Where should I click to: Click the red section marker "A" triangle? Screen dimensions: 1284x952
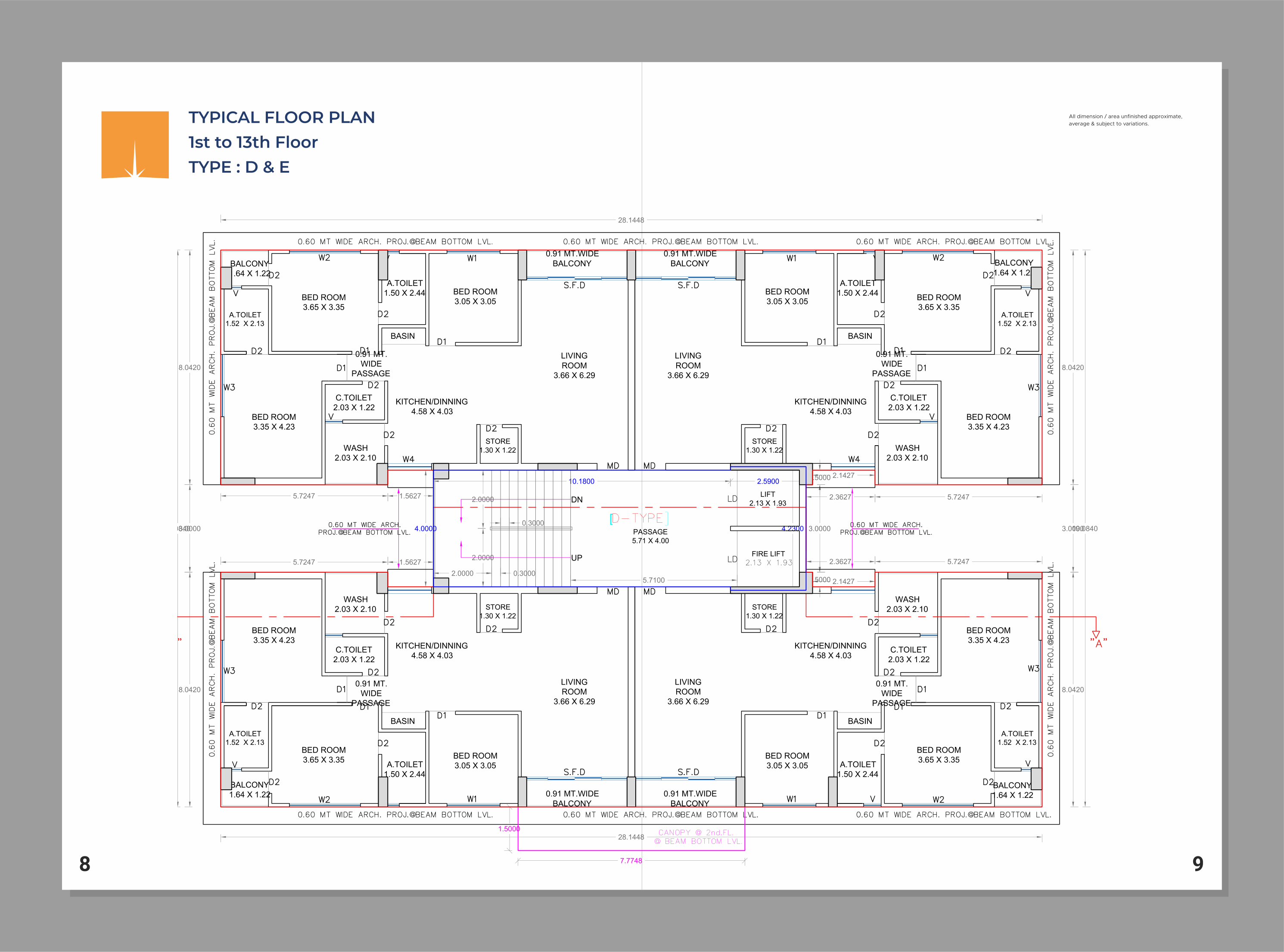point(1096,635)
